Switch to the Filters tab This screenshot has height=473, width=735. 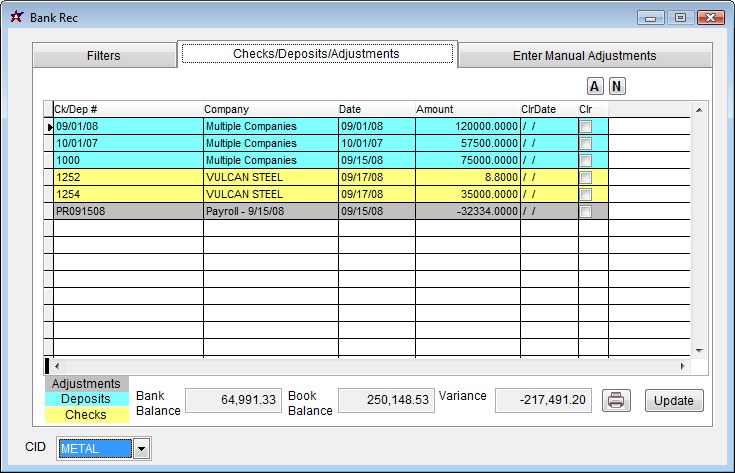pyautogui.click(x=104, y=56)
